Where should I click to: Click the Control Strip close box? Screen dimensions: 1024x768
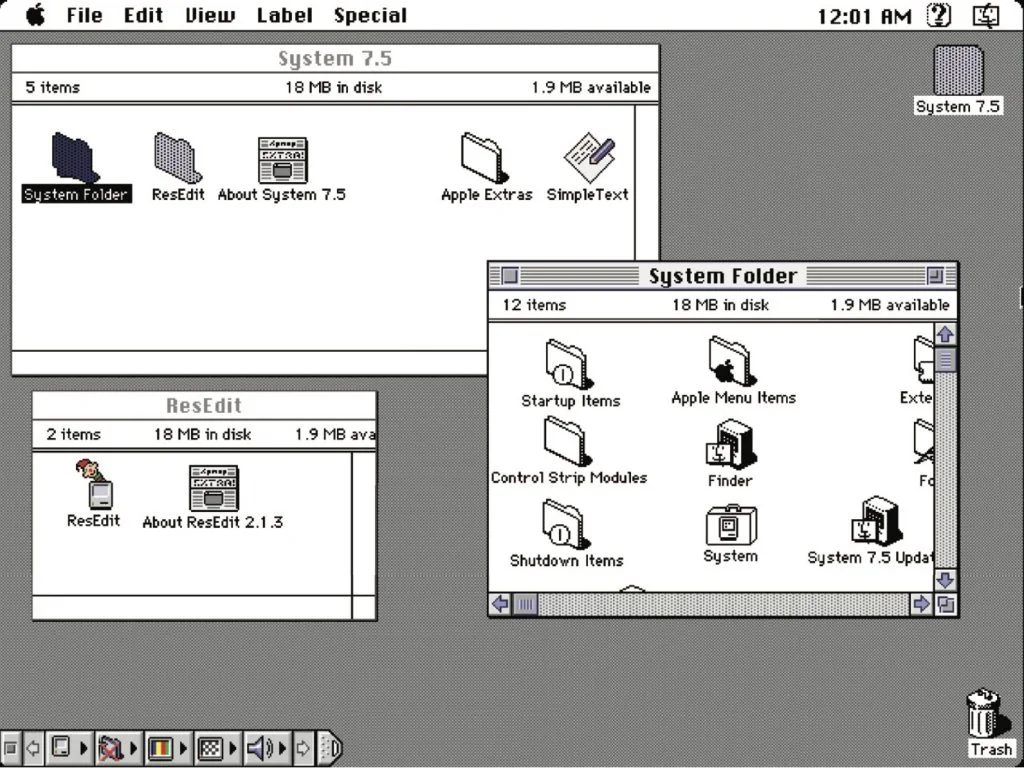pyautogui.click(x=11, y=747)
